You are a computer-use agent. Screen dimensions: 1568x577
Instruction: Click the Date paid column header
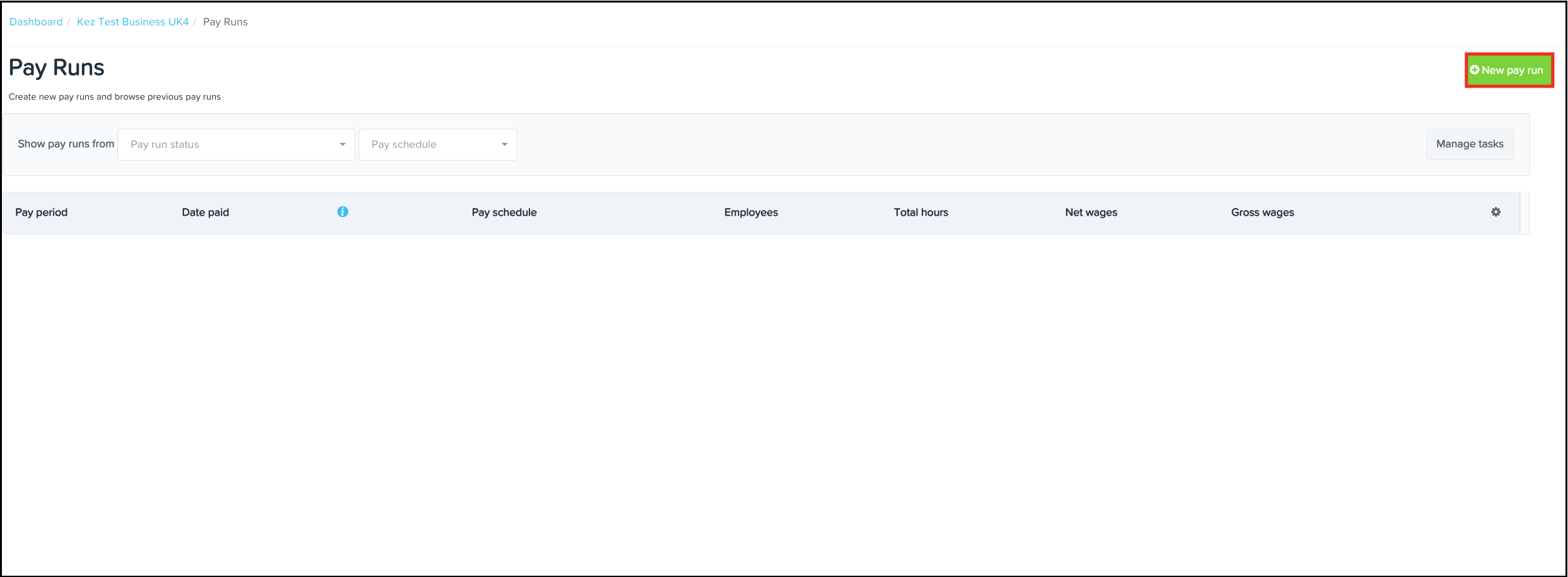tap(205, 213)
